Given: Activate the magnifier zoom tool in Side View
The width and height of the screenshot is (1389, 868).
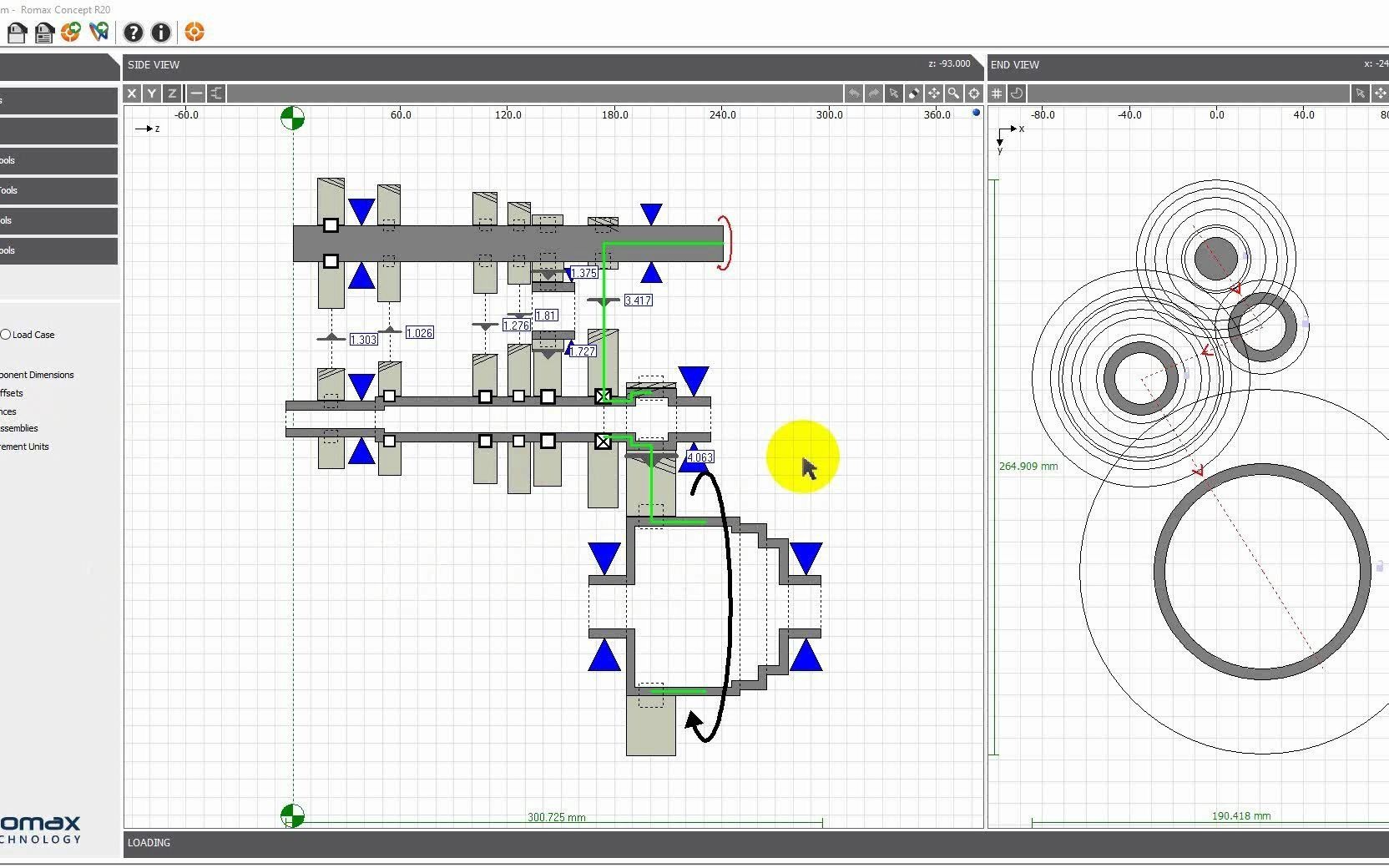Looking at the screenshot, I should point(953,93).
